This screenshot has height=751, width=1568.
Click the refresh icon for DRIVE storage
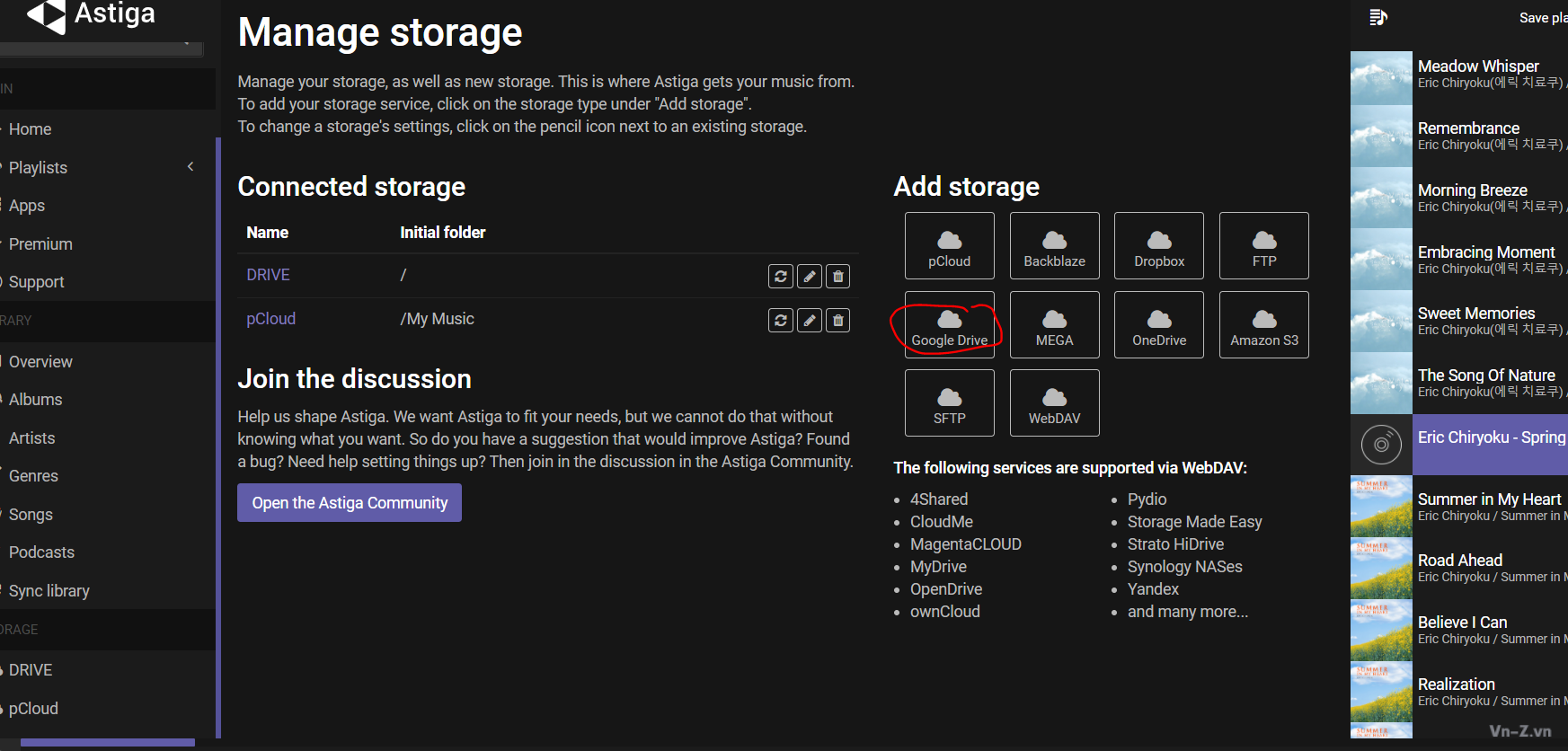(780, 277)
